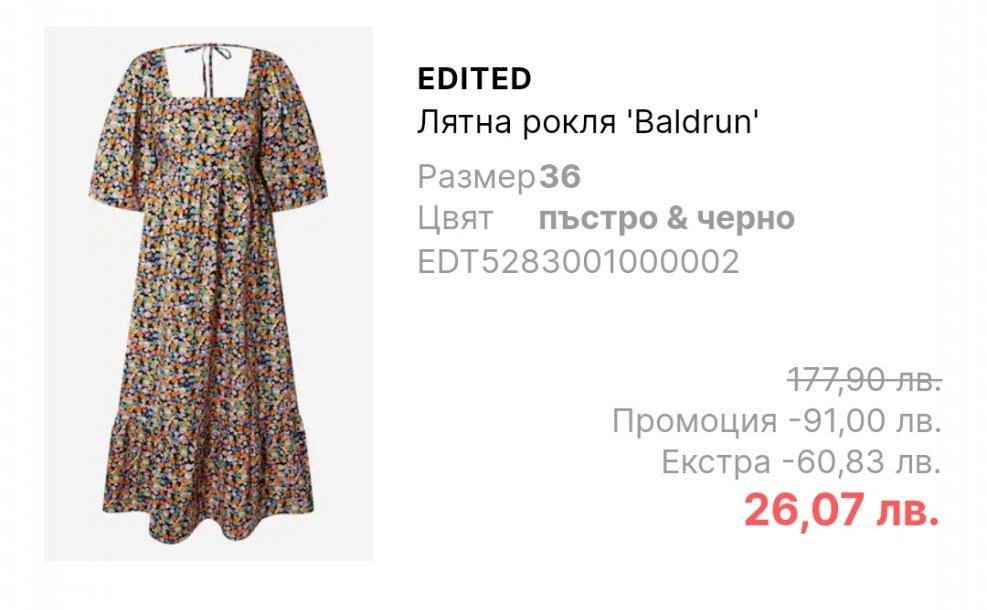Viewport: 987px width, 610px height.
Task: Click the article number EDT5283001000002
Action: (578, 262)
